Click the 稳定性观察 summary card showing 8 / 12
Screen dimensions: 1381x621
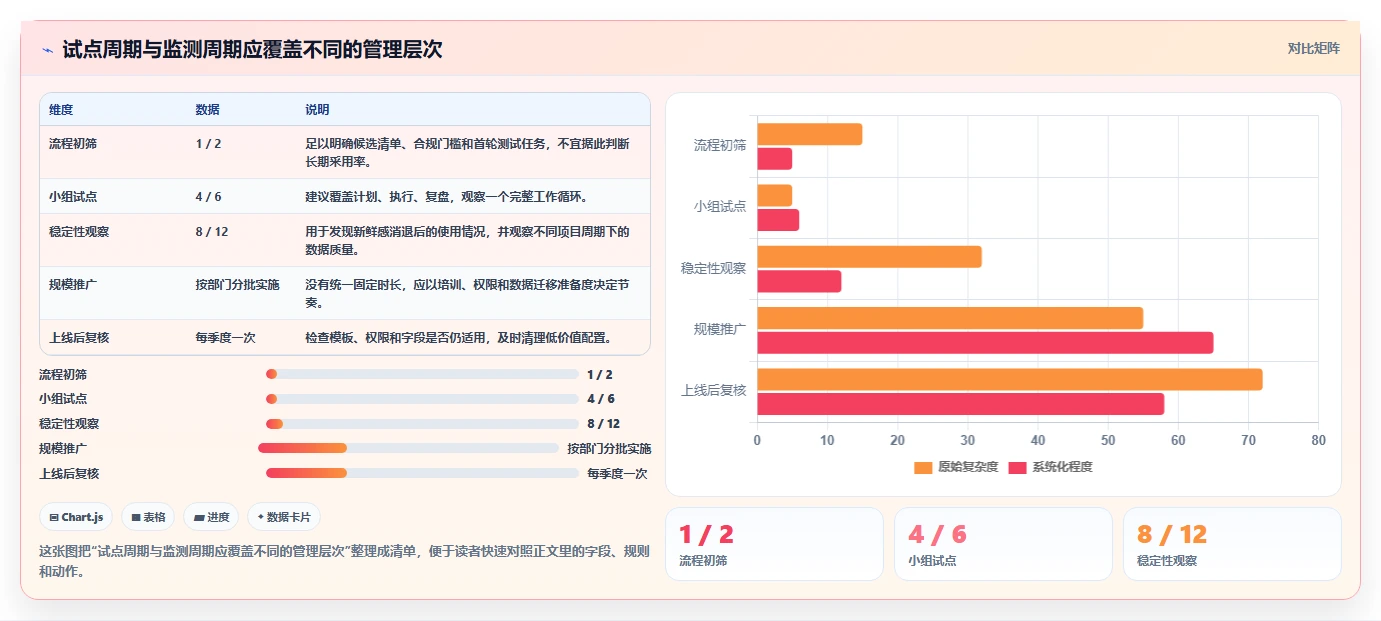(1232, 544)
